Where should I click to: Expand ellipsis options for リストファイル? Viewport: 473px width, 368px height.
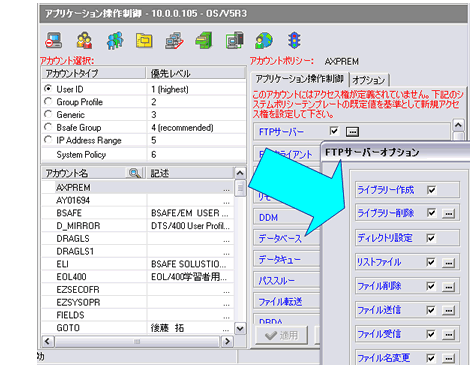[448, 263]
